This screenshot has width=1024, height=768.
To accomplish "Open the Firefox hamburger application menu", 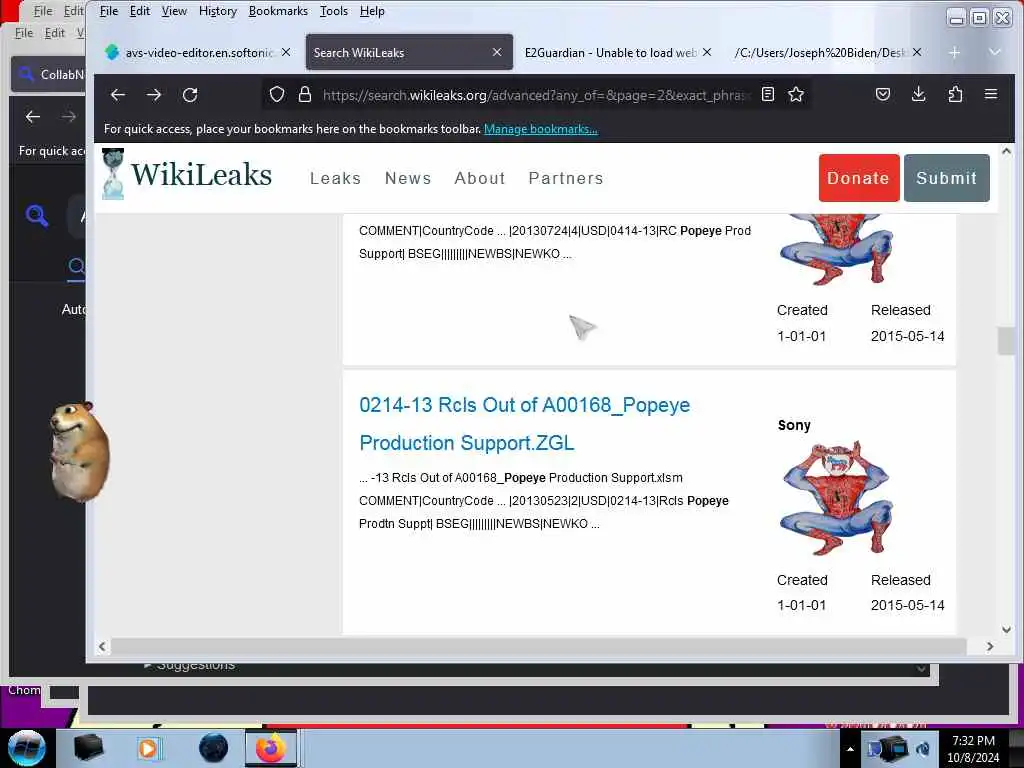I will click(991, 94).
